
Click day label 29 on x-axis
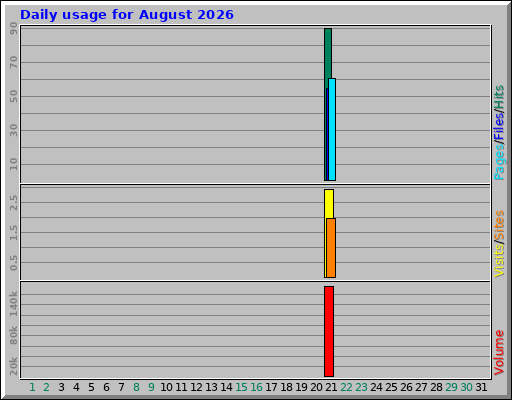coord(451,387)
